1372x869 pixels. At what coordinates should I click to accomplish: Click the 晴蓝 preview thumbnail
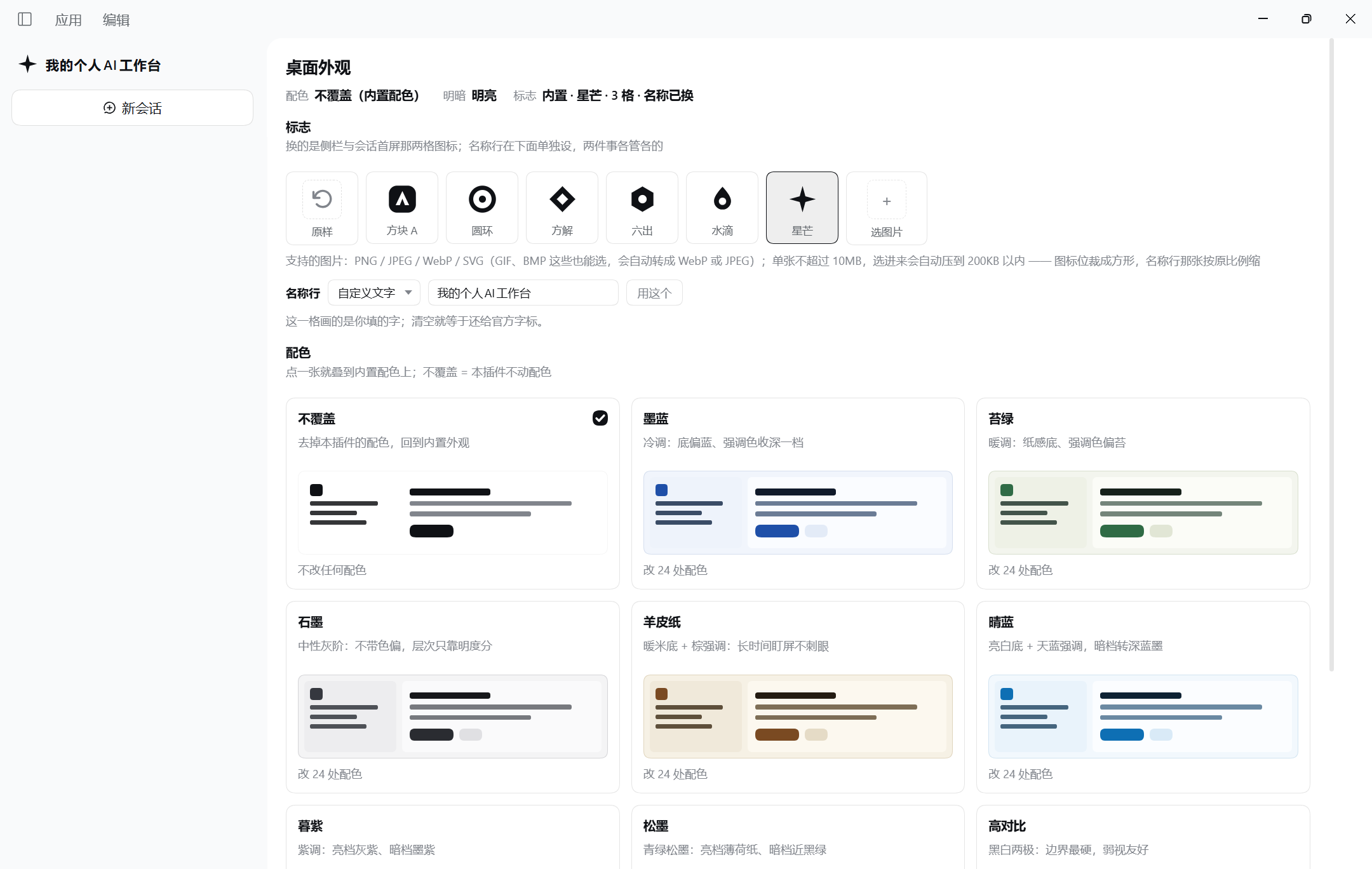1143,717
